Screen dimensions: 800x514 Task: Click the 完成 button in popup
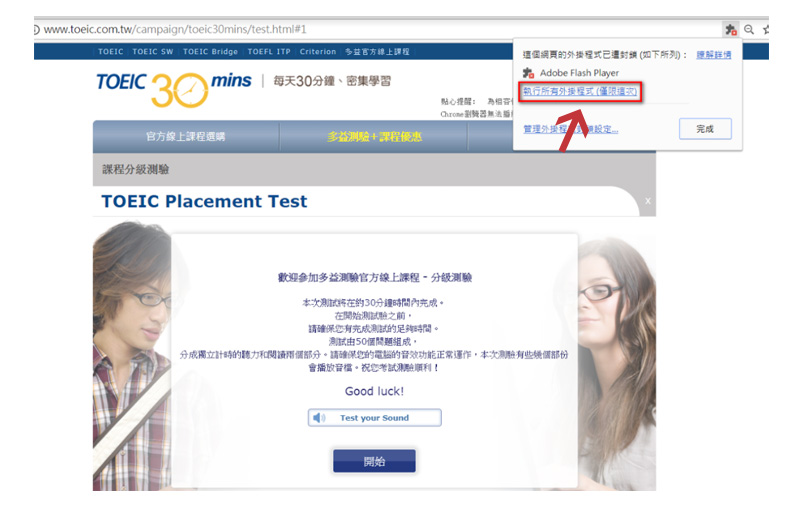point(705,129)
